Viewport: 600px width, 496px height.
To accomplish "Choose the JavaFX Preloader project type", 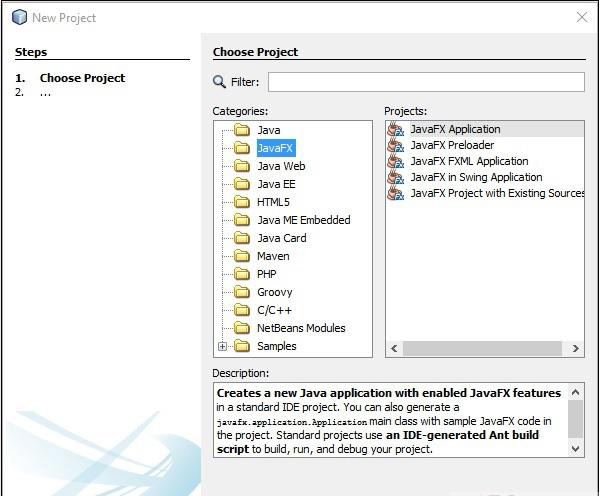I will point(452,145).
